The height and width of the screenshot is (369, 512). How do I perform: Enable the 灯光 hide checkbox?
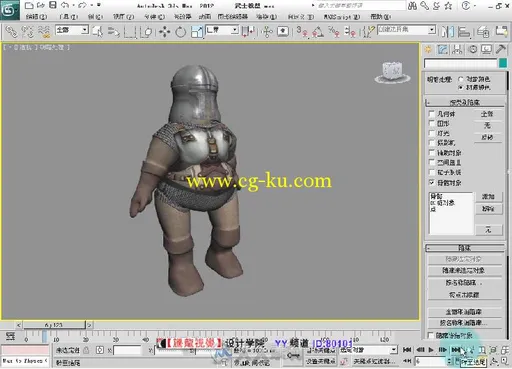431,133
